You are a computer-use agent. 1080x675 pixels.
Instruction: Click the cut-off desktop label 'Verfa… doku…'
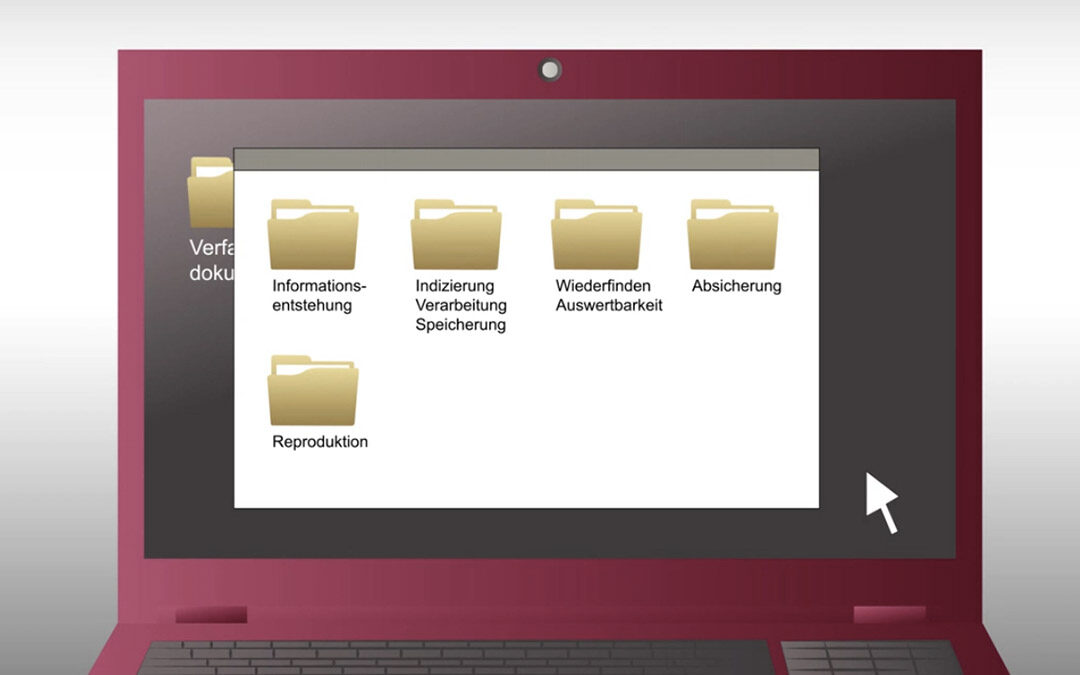click(211, 260)
